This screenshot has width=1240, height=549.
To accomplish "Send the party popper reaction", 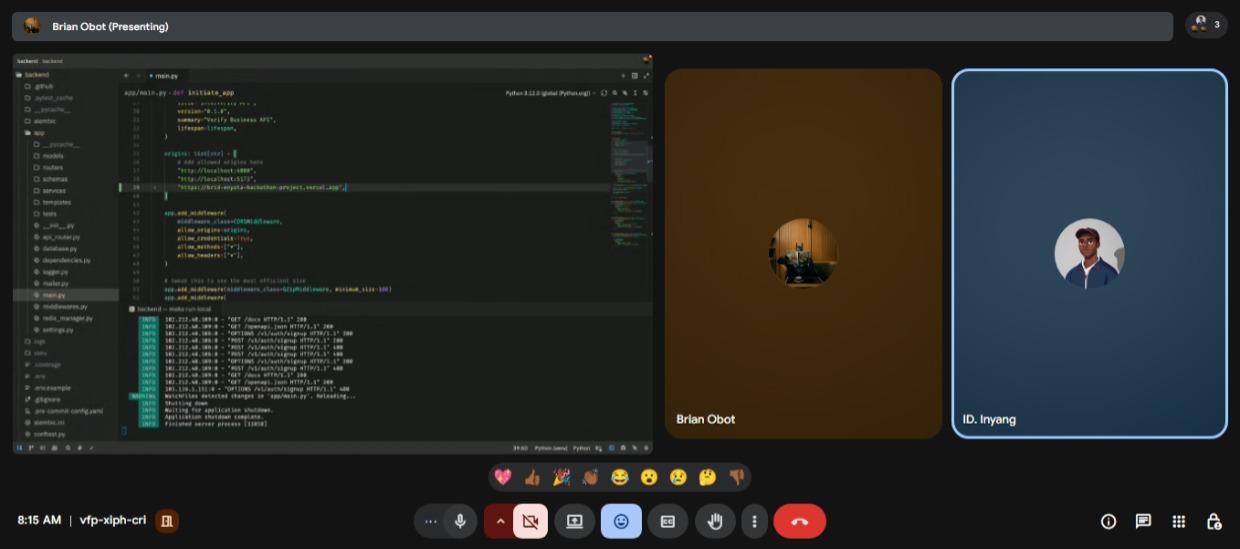I will [x=561, y=477].
